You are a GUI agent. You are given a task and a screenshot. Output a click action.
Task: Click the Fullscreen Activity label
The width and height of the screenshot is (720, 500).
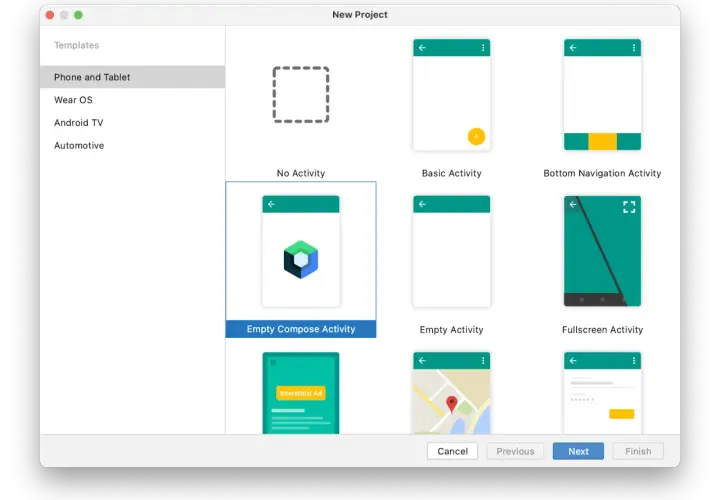point(602,330)
